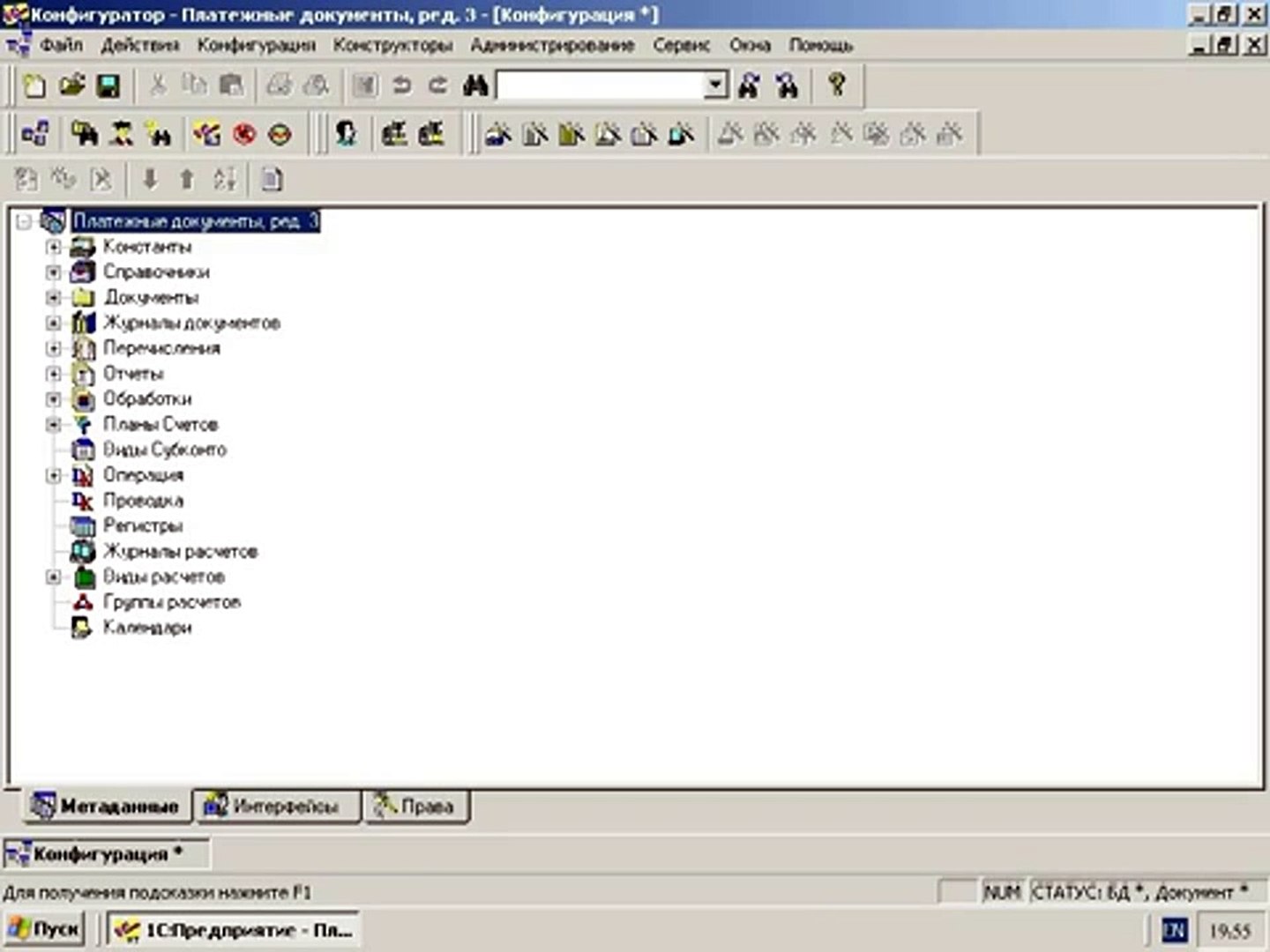Screen dimensions: 1270x952
Task: Select the Проводка tree item
Action: (144, 501)
